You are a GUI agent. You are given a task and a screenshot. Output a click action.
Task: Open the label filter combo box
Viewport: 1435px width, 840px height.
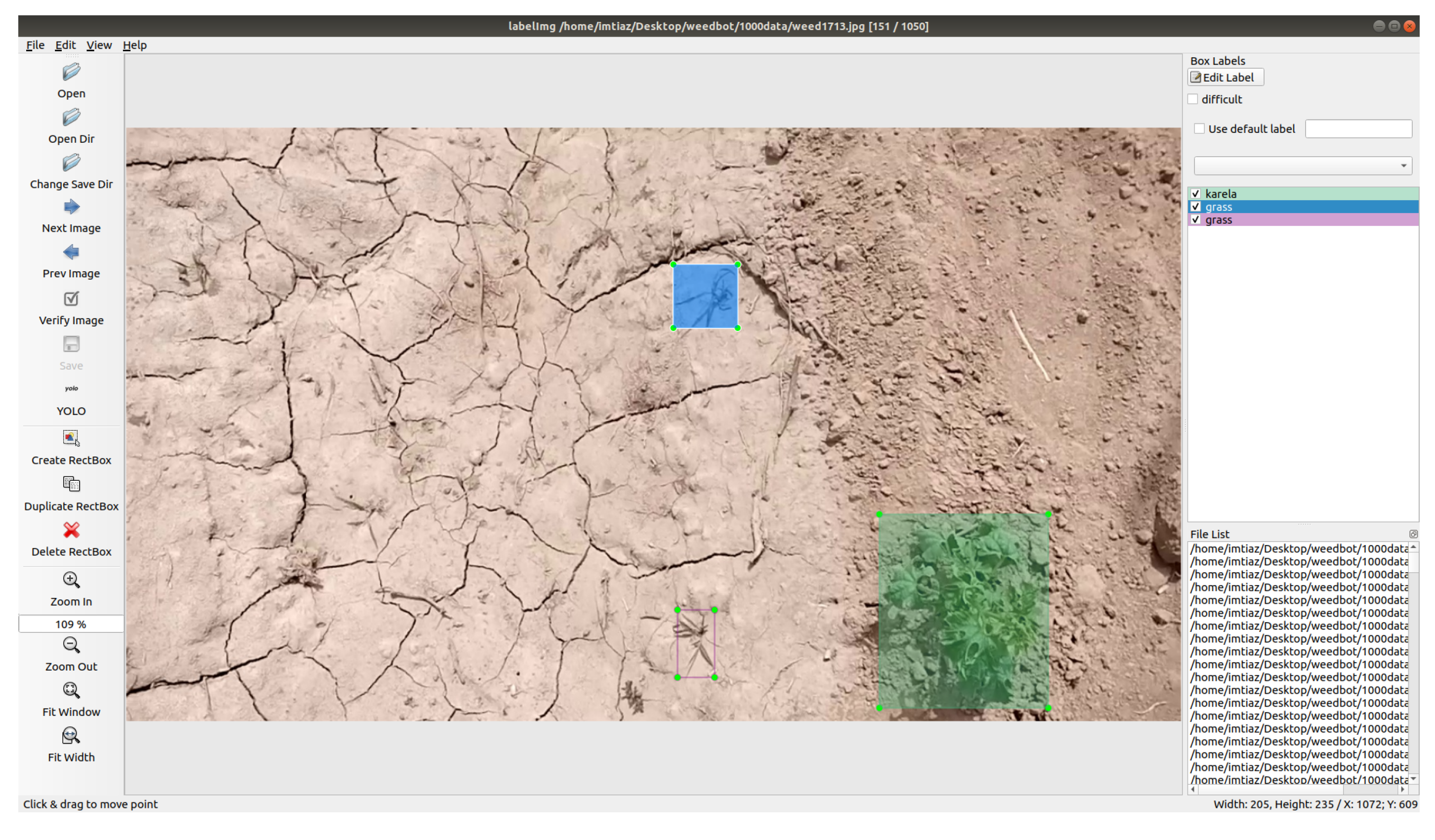(1303, 166)
